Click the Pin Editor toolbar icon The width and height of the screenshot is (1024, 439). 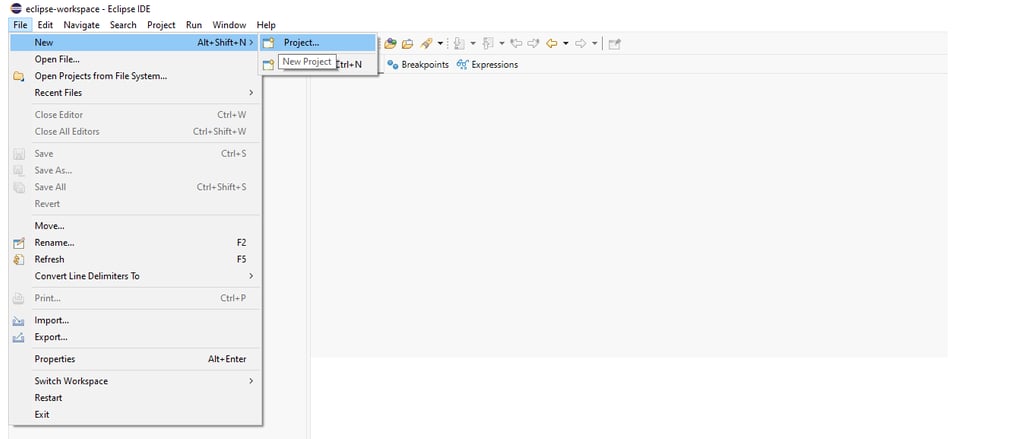point(615,44)
